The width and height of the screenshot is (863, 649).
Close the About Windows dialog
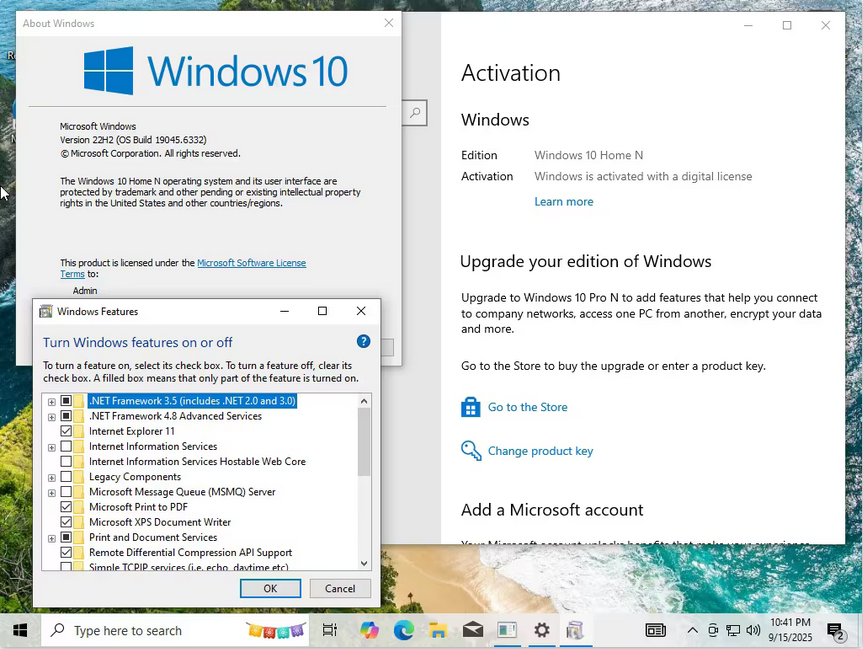click(x=389, y=23)
